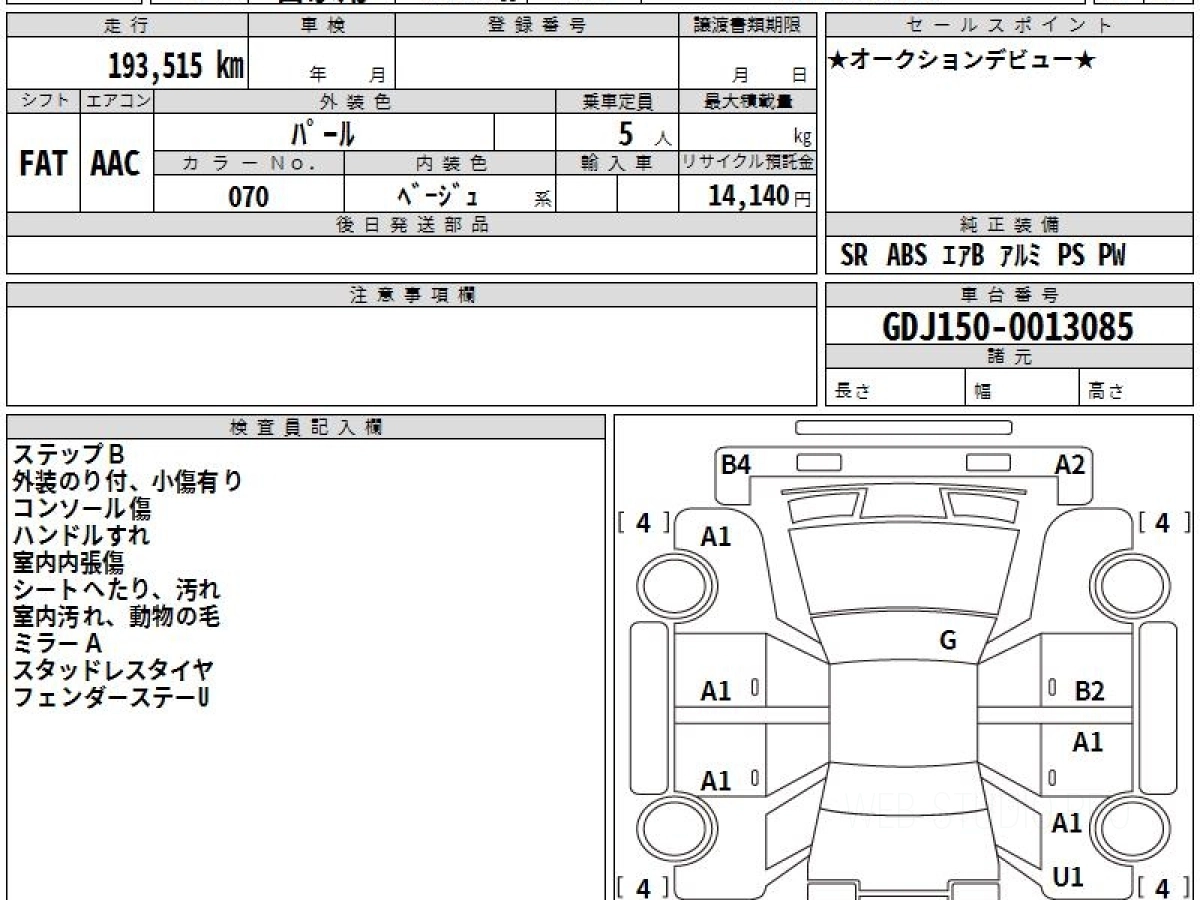
Task: Click the 最大積載量 header
Action: 748,101
